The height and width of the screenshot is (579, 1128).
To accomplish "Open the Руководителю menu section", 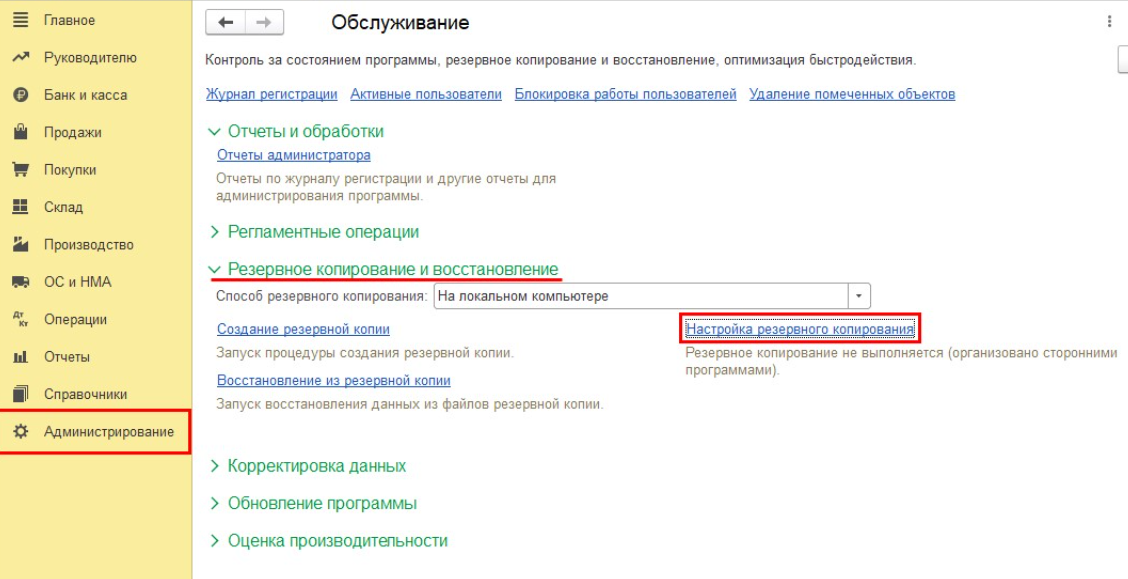I will (90, 58).
